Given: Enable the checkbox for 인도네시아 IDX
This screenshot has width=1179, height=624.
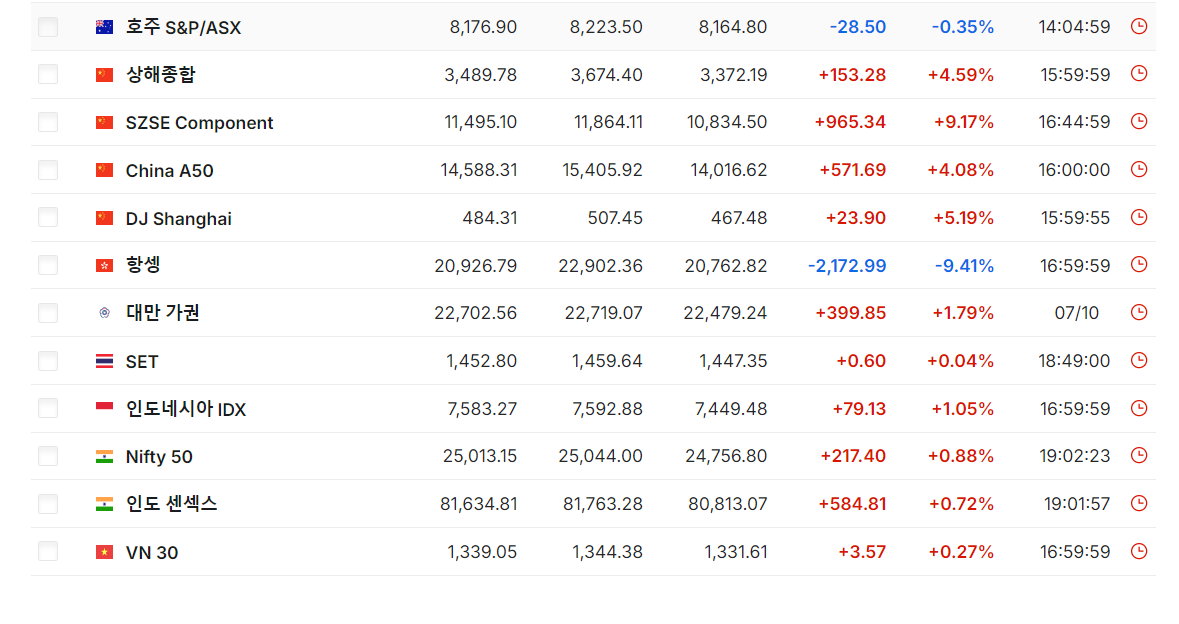Looking at the screenshot, I should pyautogui.click(x=48, y=408).
